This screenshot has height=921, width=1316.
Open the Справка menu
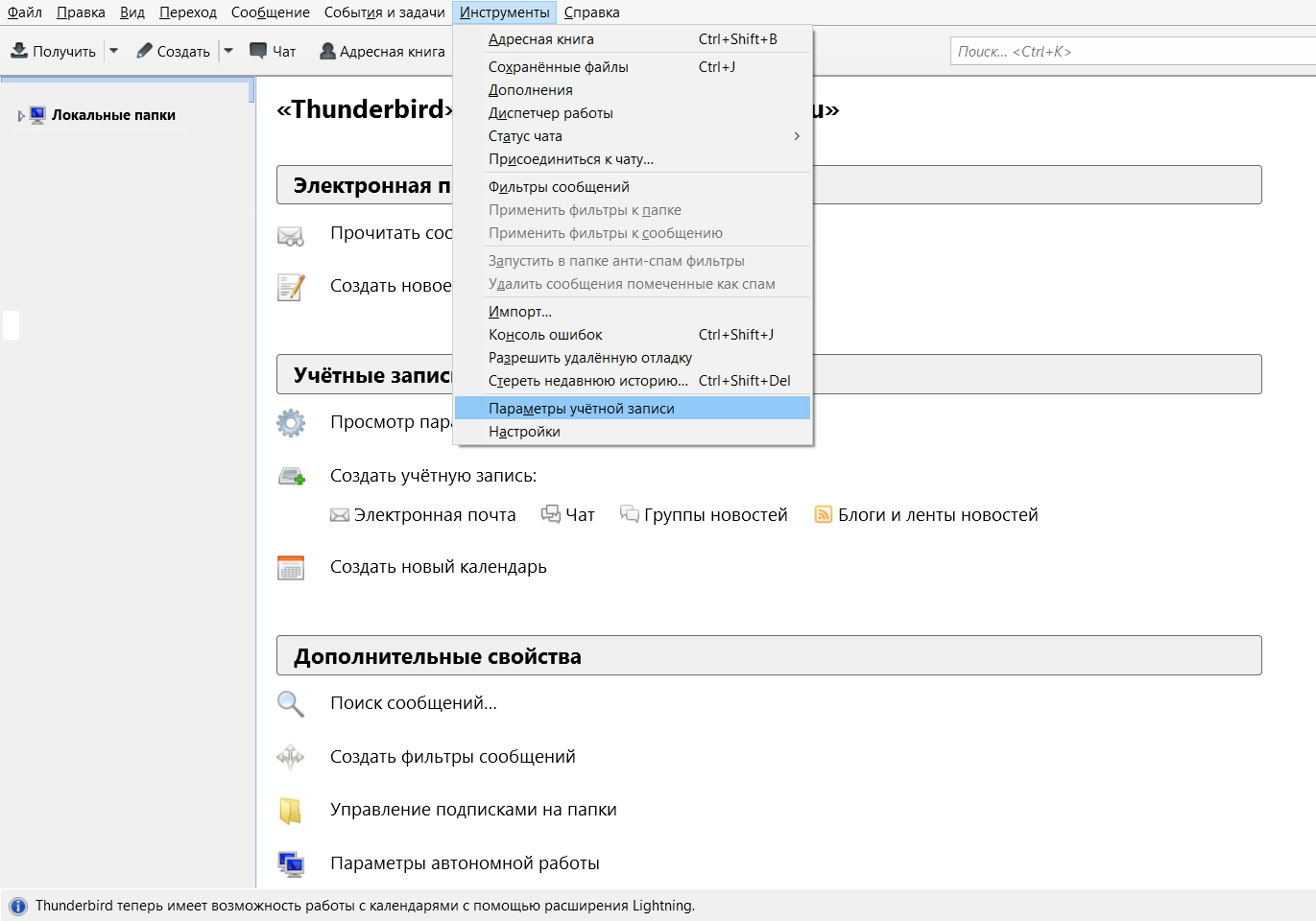[591, 12]
